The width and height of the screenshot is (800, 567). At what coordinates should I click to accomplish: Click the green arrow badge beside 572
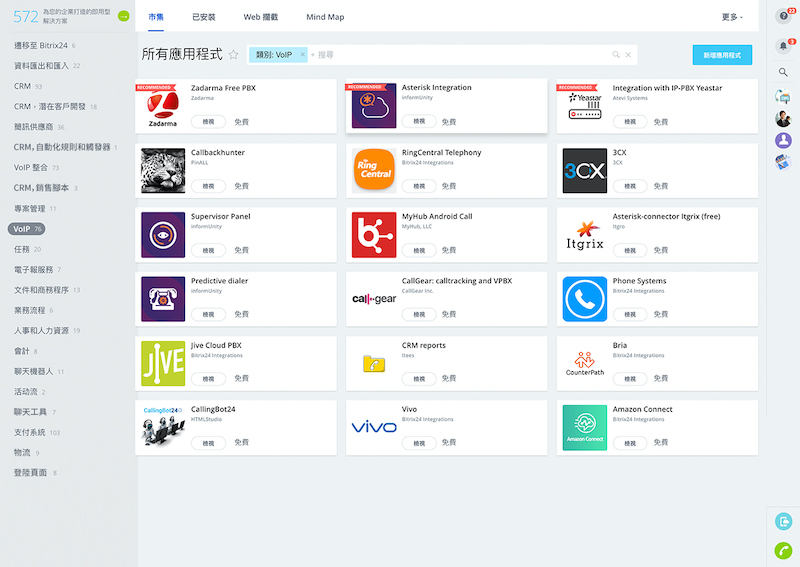[x=123, y=16]
